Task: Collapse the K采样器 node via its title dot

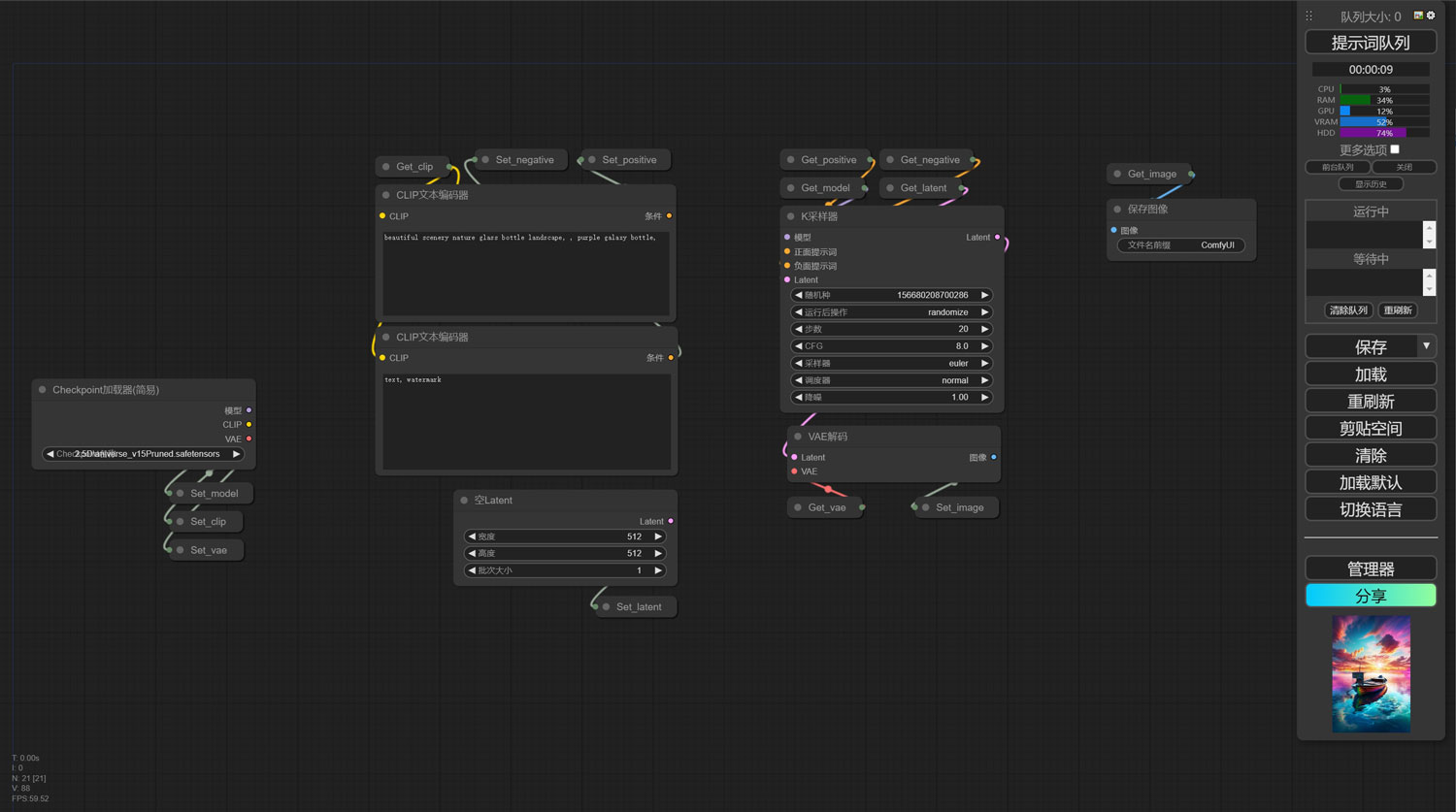Action: click(791, 216)
